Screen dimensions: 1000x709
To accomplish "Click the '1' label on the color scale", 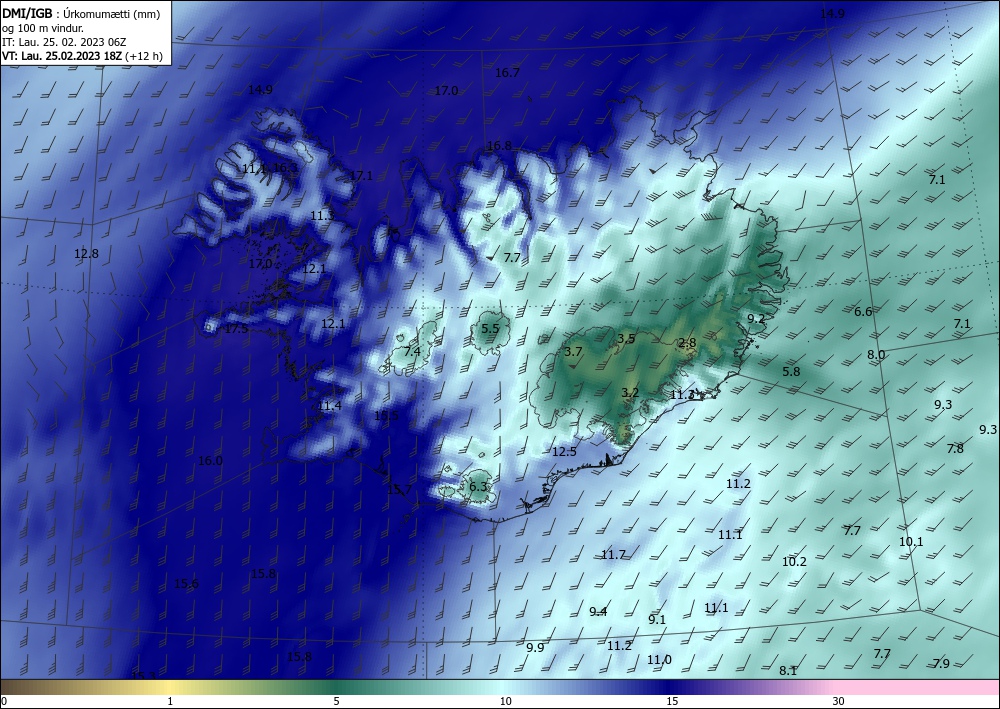I will click(170, 701).
